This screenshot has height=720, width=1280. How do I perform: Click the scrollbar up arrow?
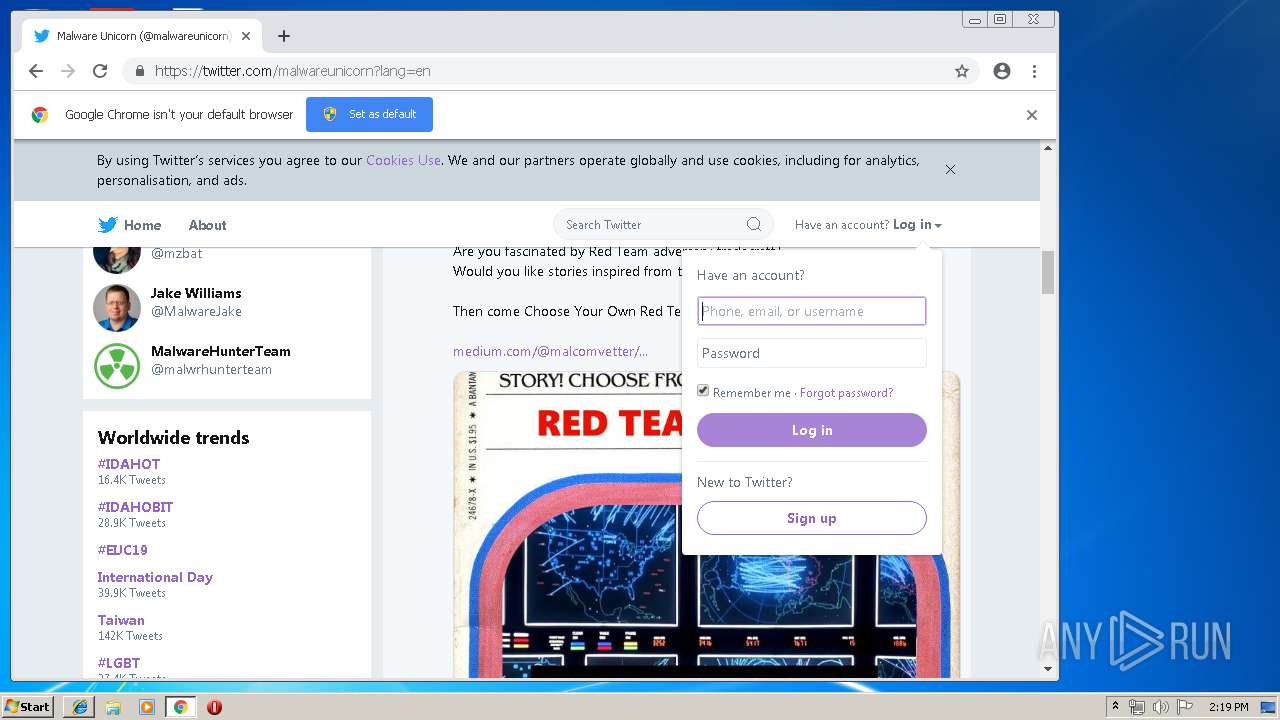click(x=1048, y=148)
